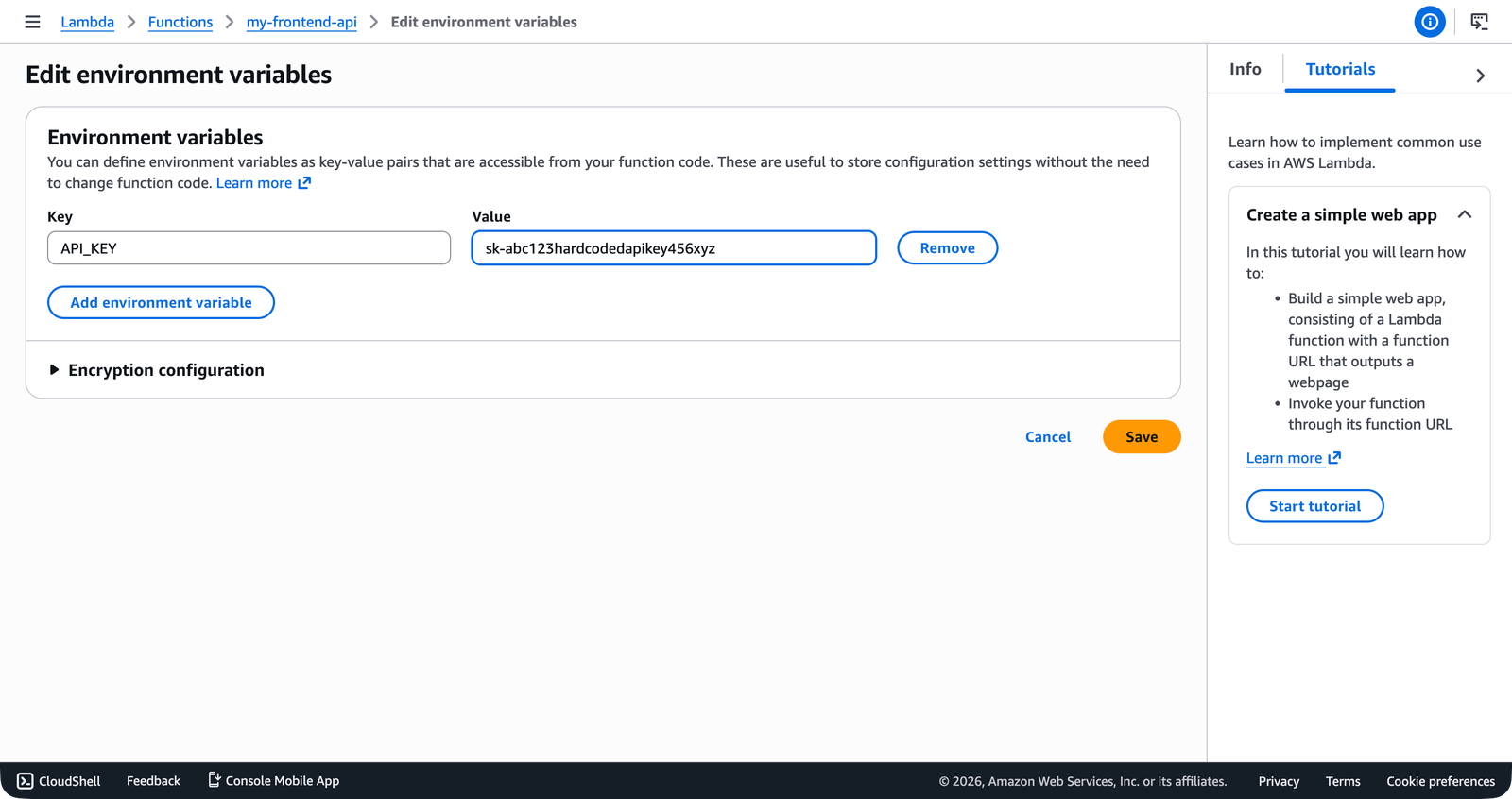Go to Lambda breadcrumb
The width and height of the screenshot is (1512, 799).
pyautogui.click(x=87, y=22)
